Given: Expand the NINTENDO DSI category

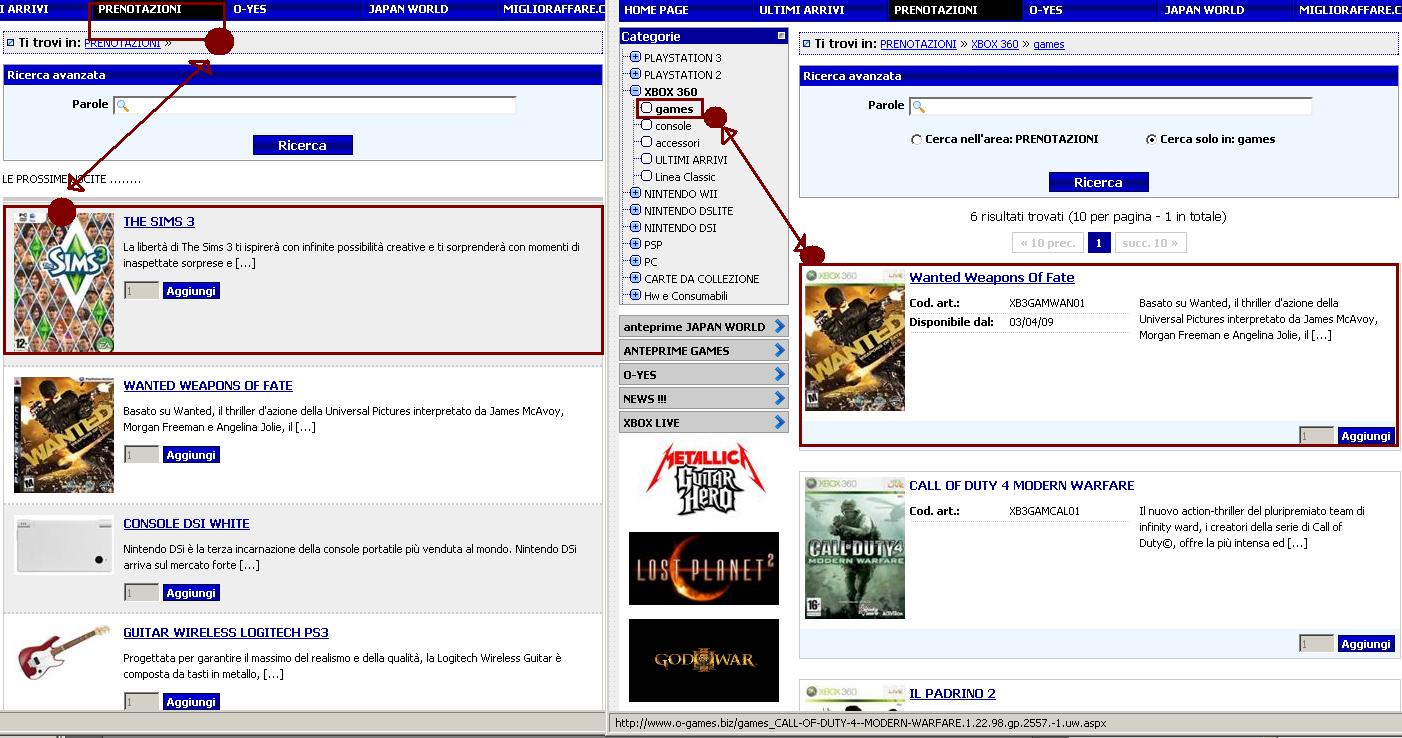Looking at the screenshot, I should 635,228.
